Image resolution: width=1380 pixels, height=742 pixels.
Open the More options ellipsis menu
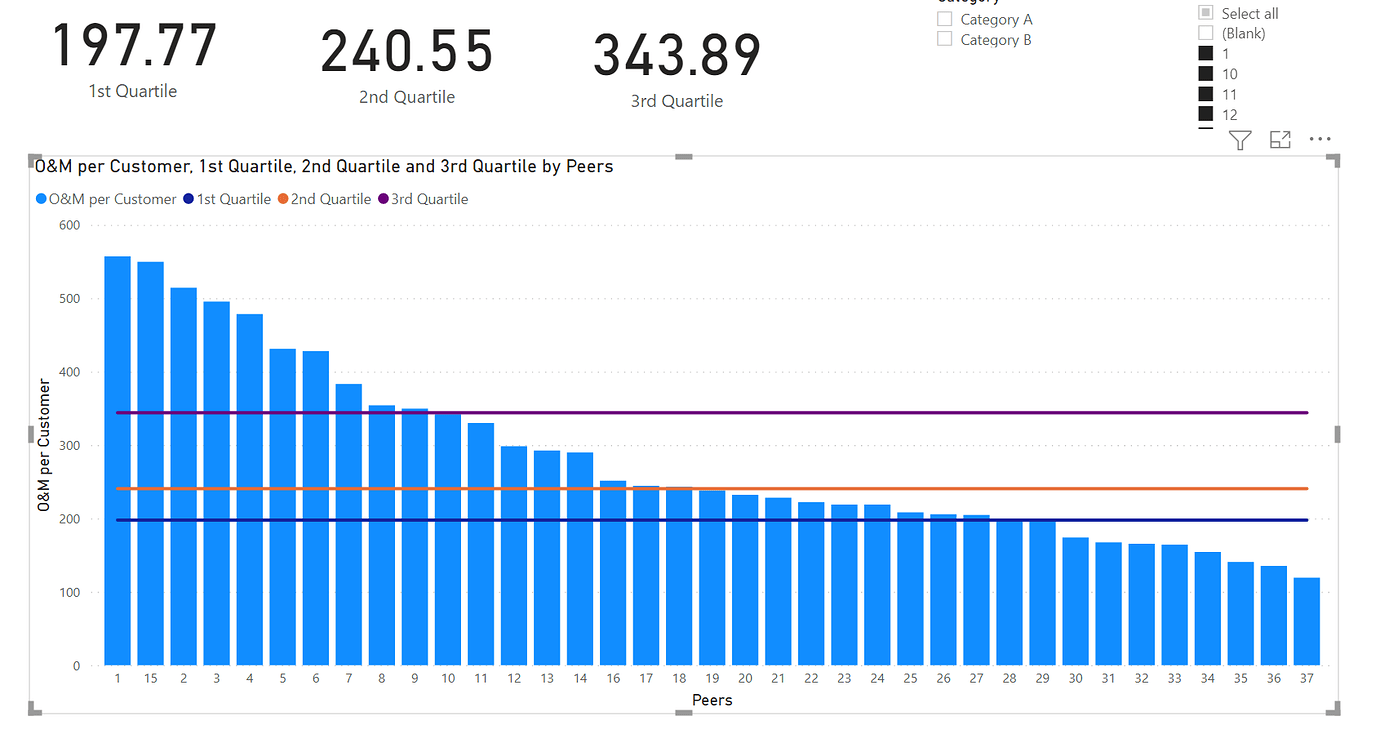(1320, 139)
